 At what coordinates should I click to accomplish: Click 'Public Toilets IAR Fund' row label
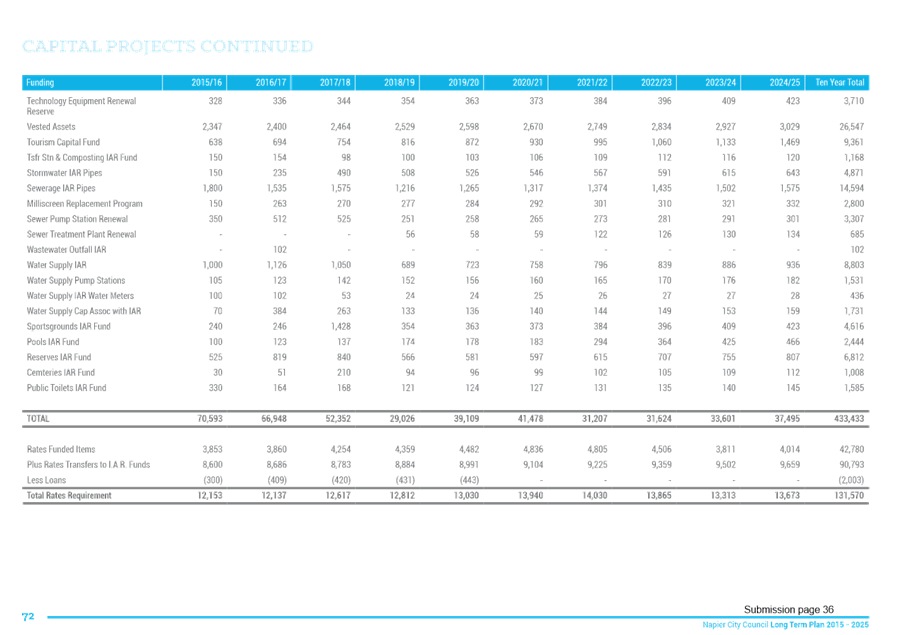66,388
